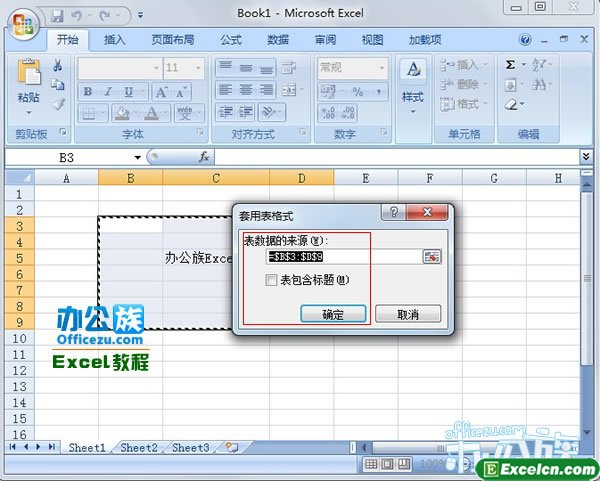
Task: Select the Format Painter brush
Action: [x=58, y=104]
